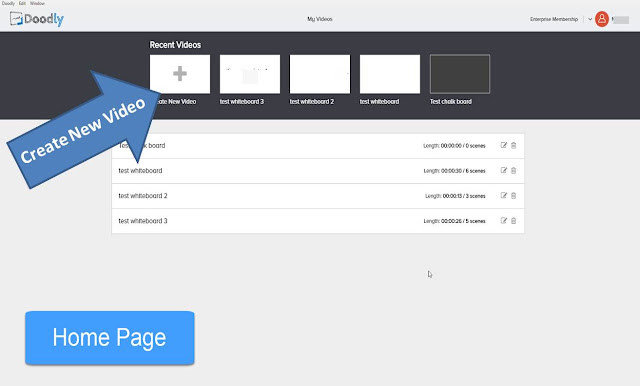Click the 'test whiteboard 2' label under thumbnail
This screenshot has height=386, width=640.
(312, 102)
